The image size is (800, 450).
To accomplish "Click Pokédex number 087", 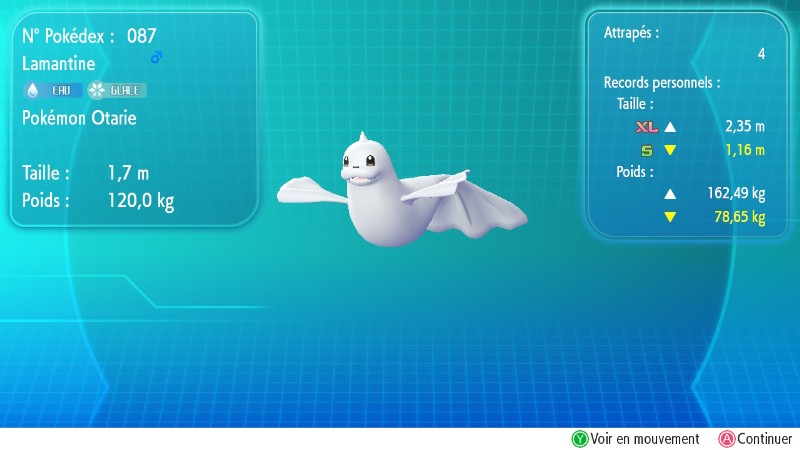I will point(141,37).
